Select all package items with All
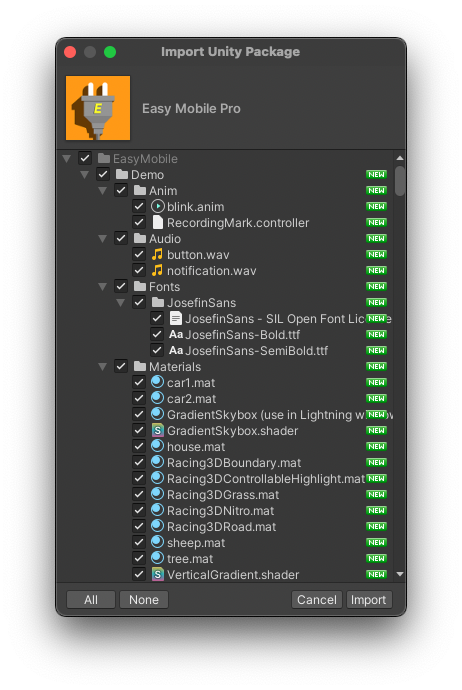 (91, 599)
